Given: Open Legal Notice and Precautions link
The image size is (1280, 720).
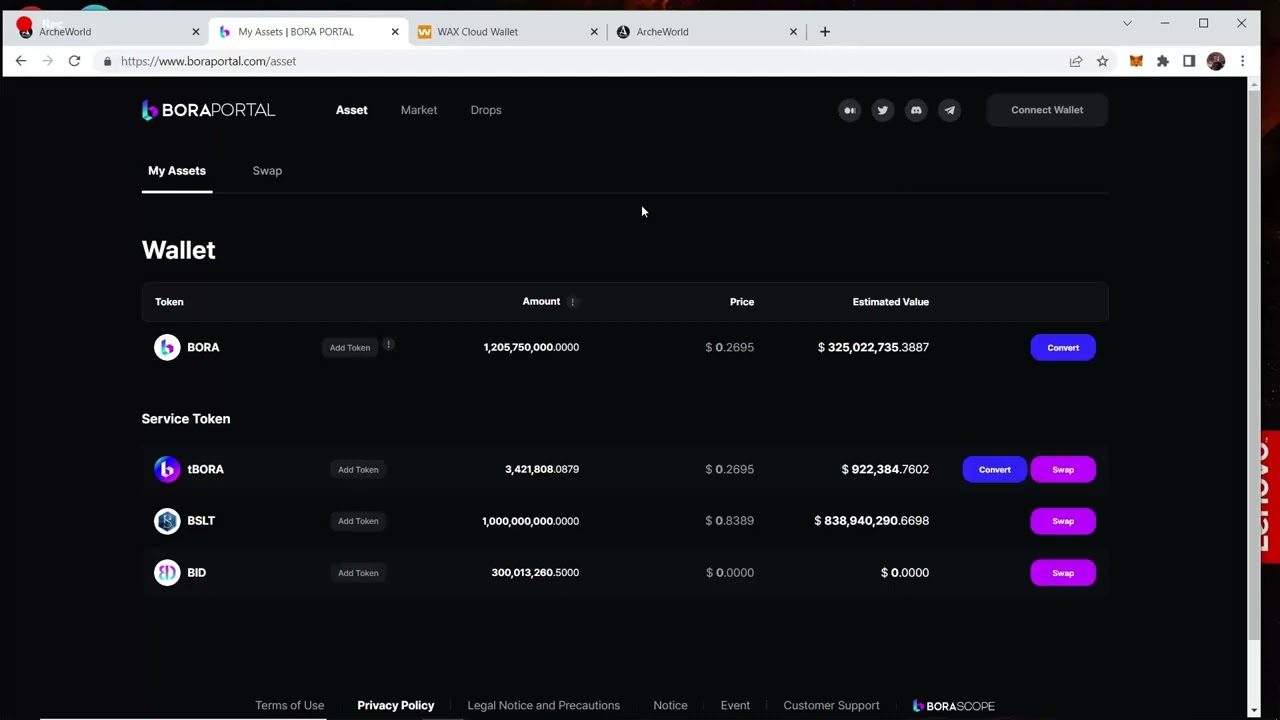Looking at the screenshot, I should (x=544, y=706).
